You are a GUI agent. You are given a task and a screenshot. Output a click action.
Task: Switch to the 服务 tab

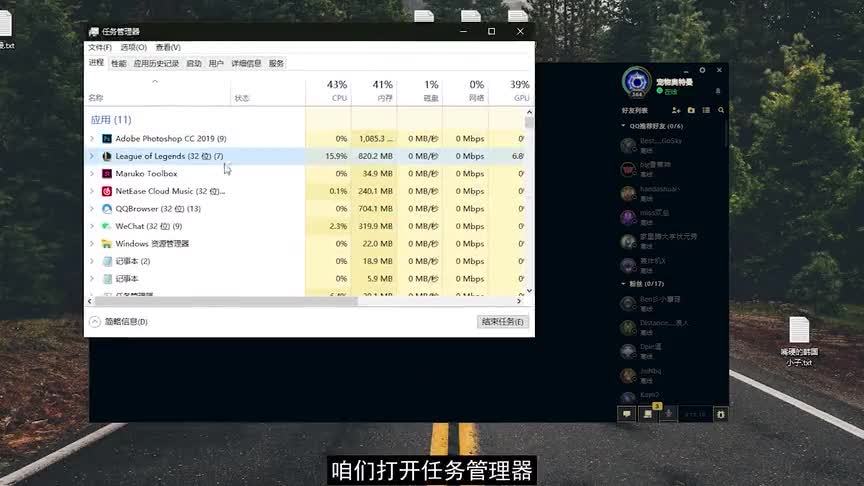pyautogui.click(x=276, y=63)
